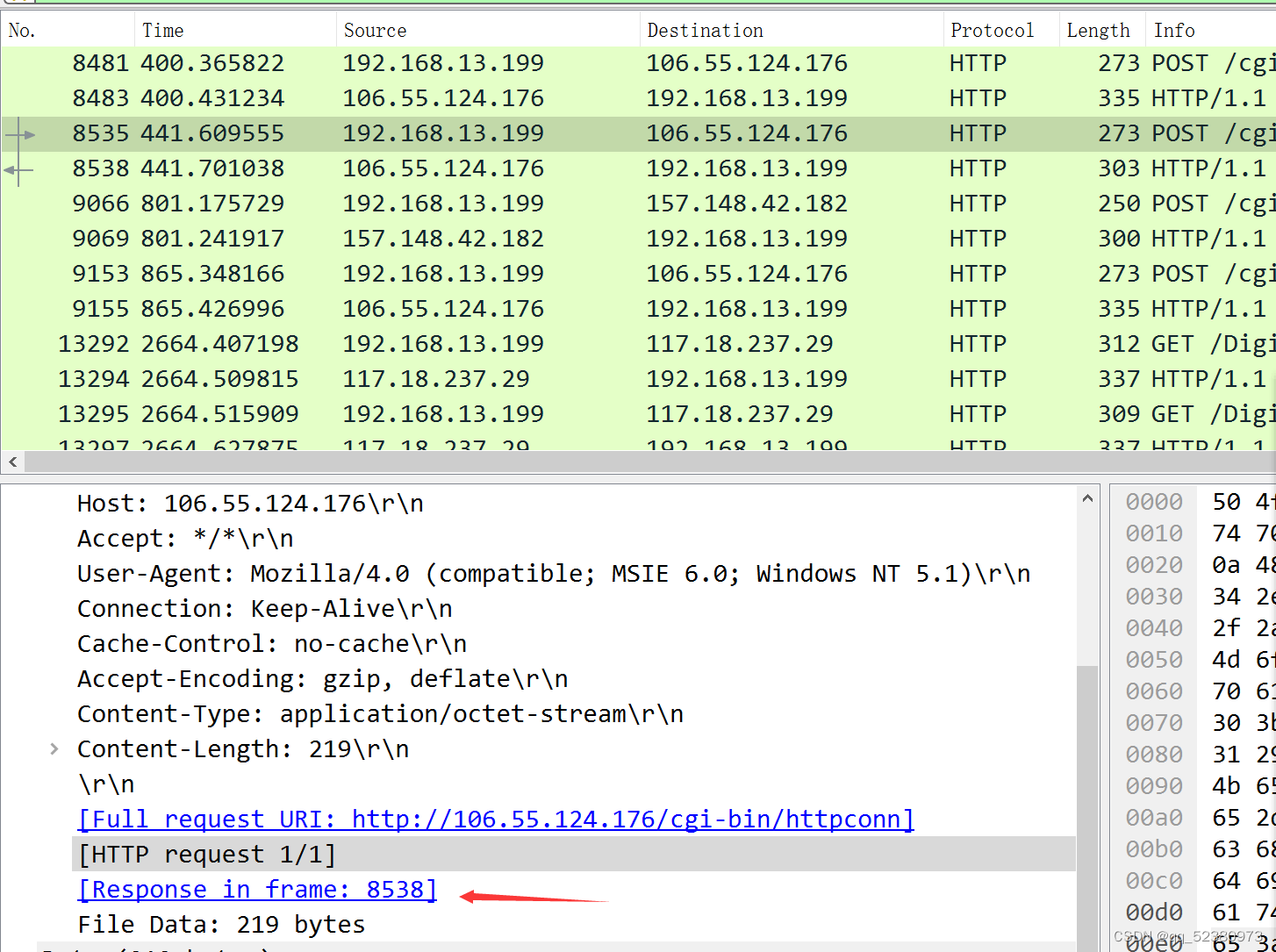Image resolution: width=1276 pixels, height=952 pixels.
Task: Click hex offset 0050 in bytes pane
Action: (1154, 660)
